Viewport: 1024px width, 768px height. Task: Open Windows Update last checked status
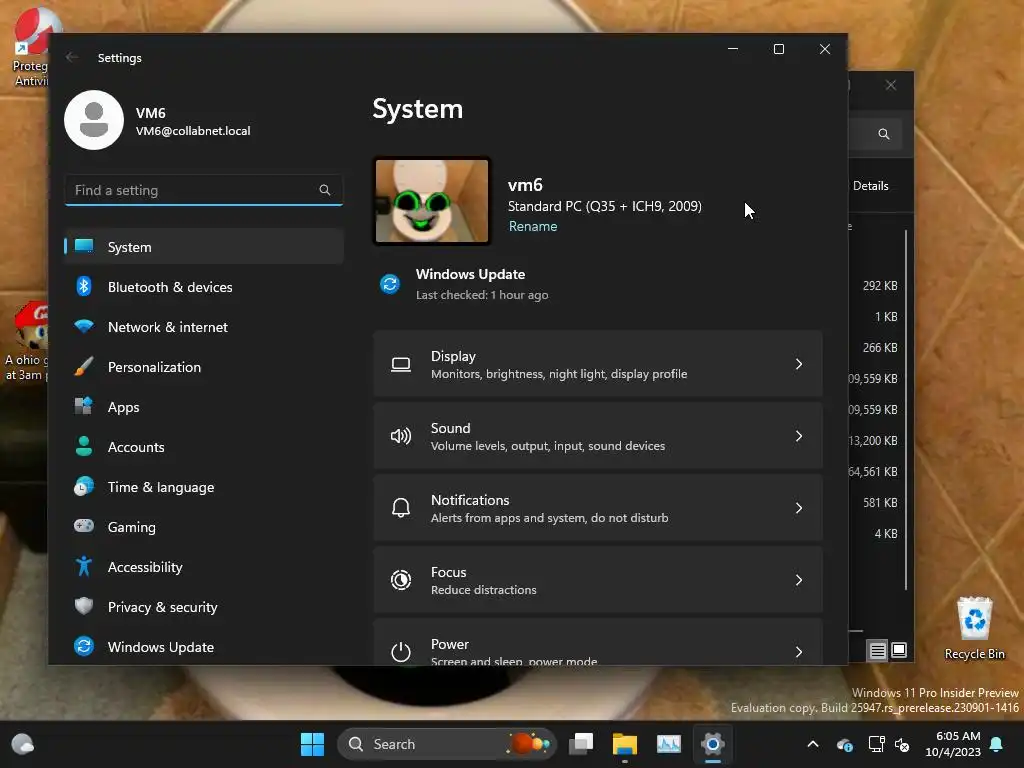(x=482, y=295)
